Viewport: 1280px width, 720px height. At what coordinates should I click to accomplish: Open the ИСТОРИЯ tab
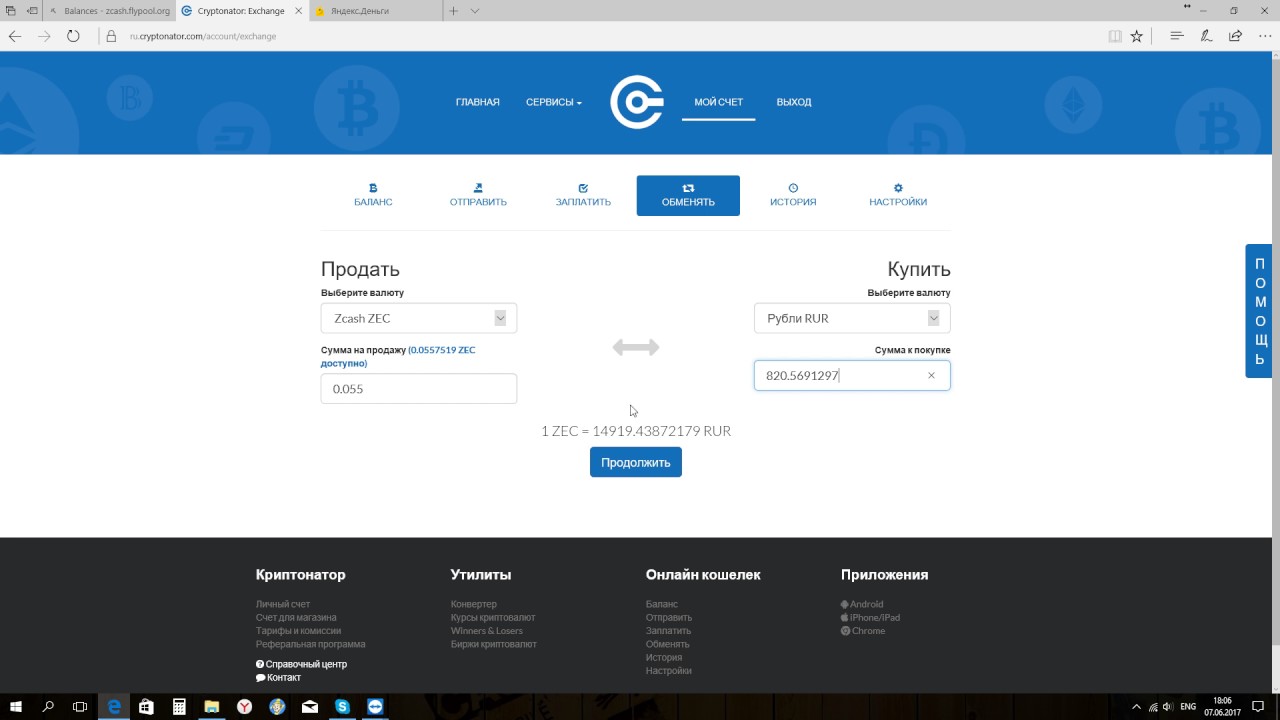coord(793,195)
